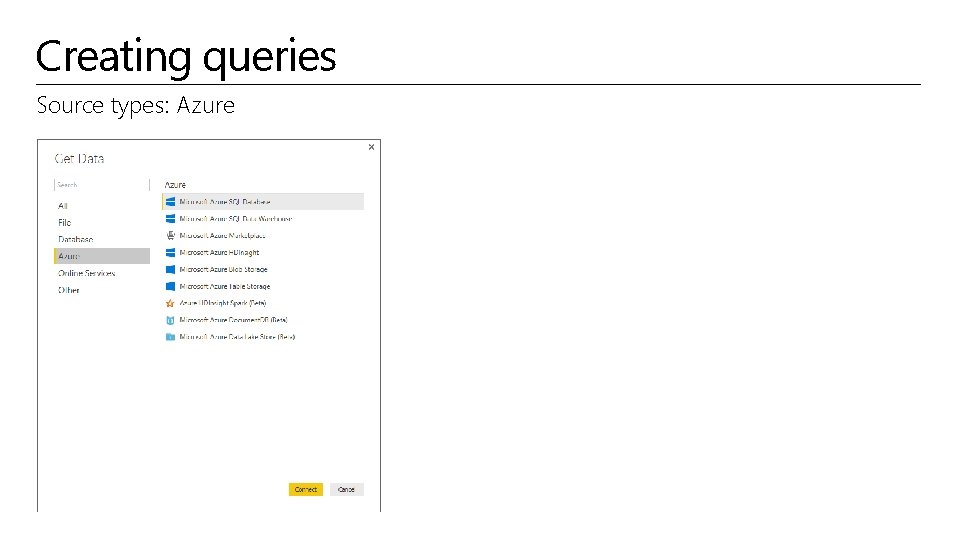This screenshot has width=960, height=540.
Task: Click the yellow Connect button
Action: tap(306, 489)
